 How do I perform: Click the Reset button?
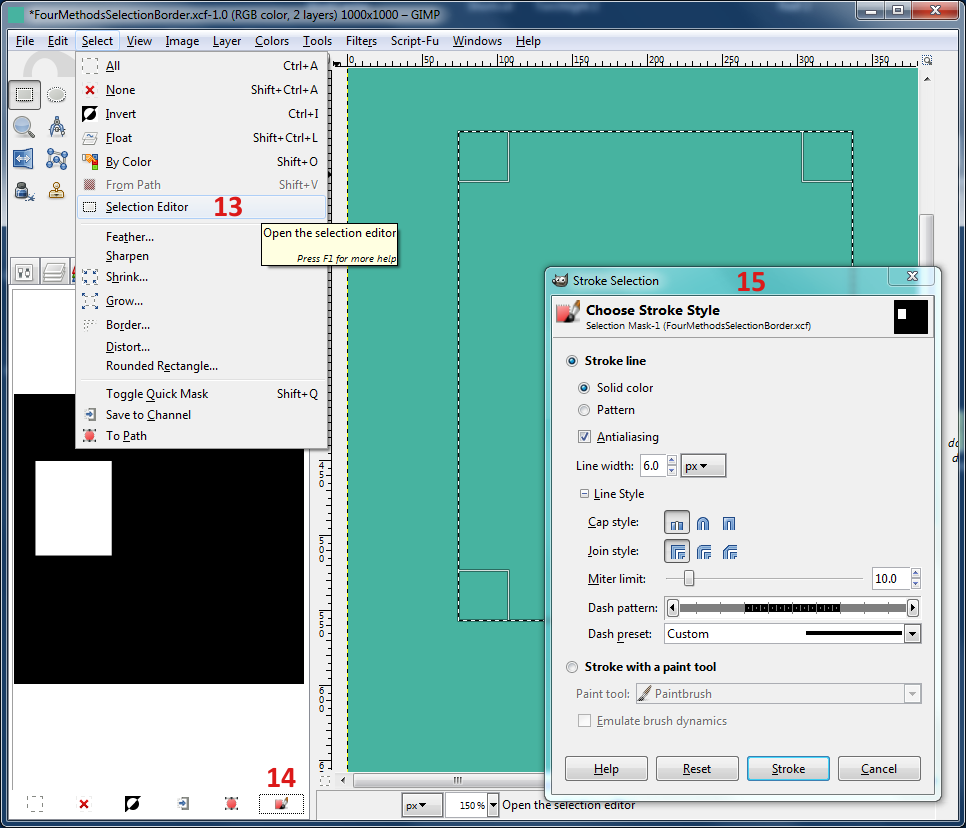pyautogui.click(x=697, y=769)
